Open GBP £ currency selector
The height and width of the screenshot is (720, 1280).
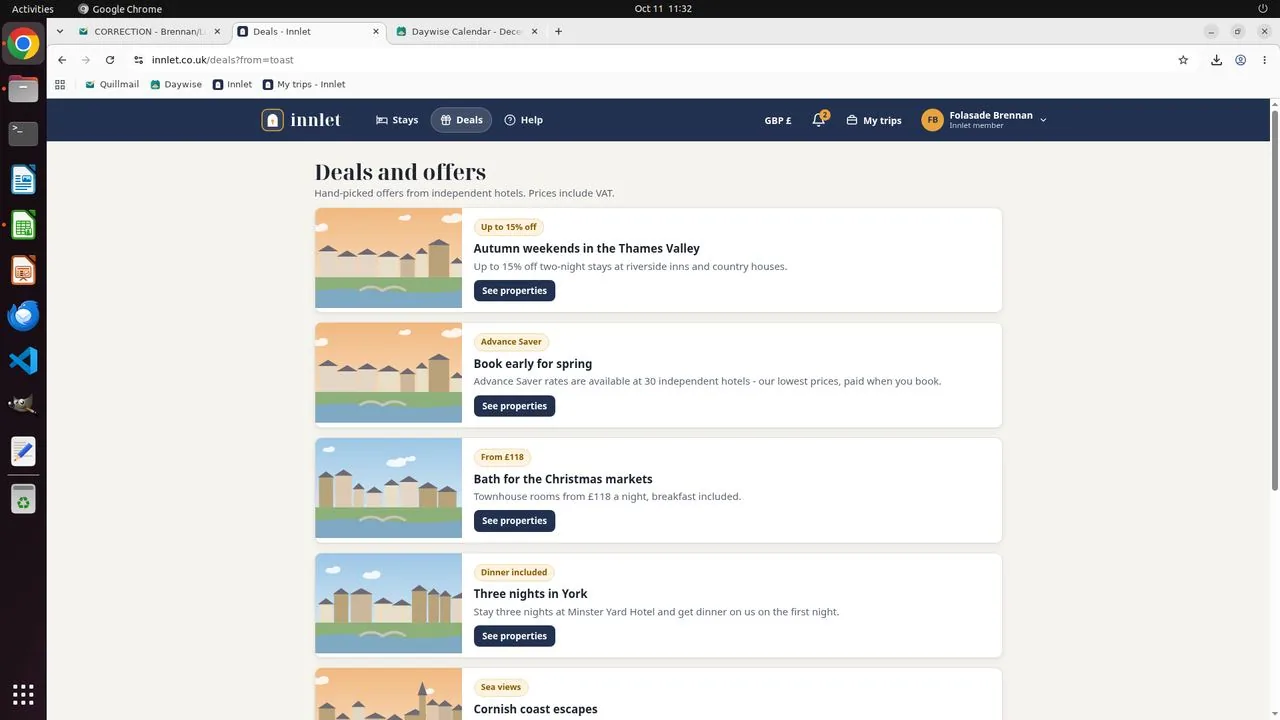click(x=778, y=120)
